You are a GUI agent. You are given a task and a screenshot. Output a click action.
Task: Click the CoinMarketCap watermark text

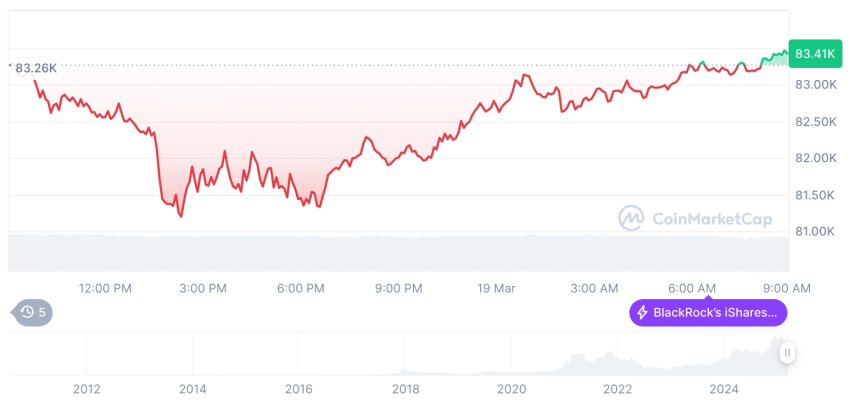[x=711, y=218]
